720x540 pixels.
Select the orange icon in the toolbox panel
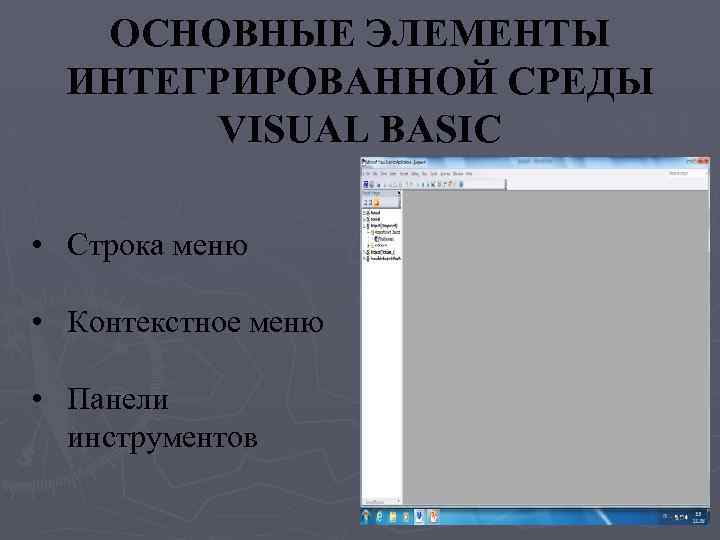[377, 202]
